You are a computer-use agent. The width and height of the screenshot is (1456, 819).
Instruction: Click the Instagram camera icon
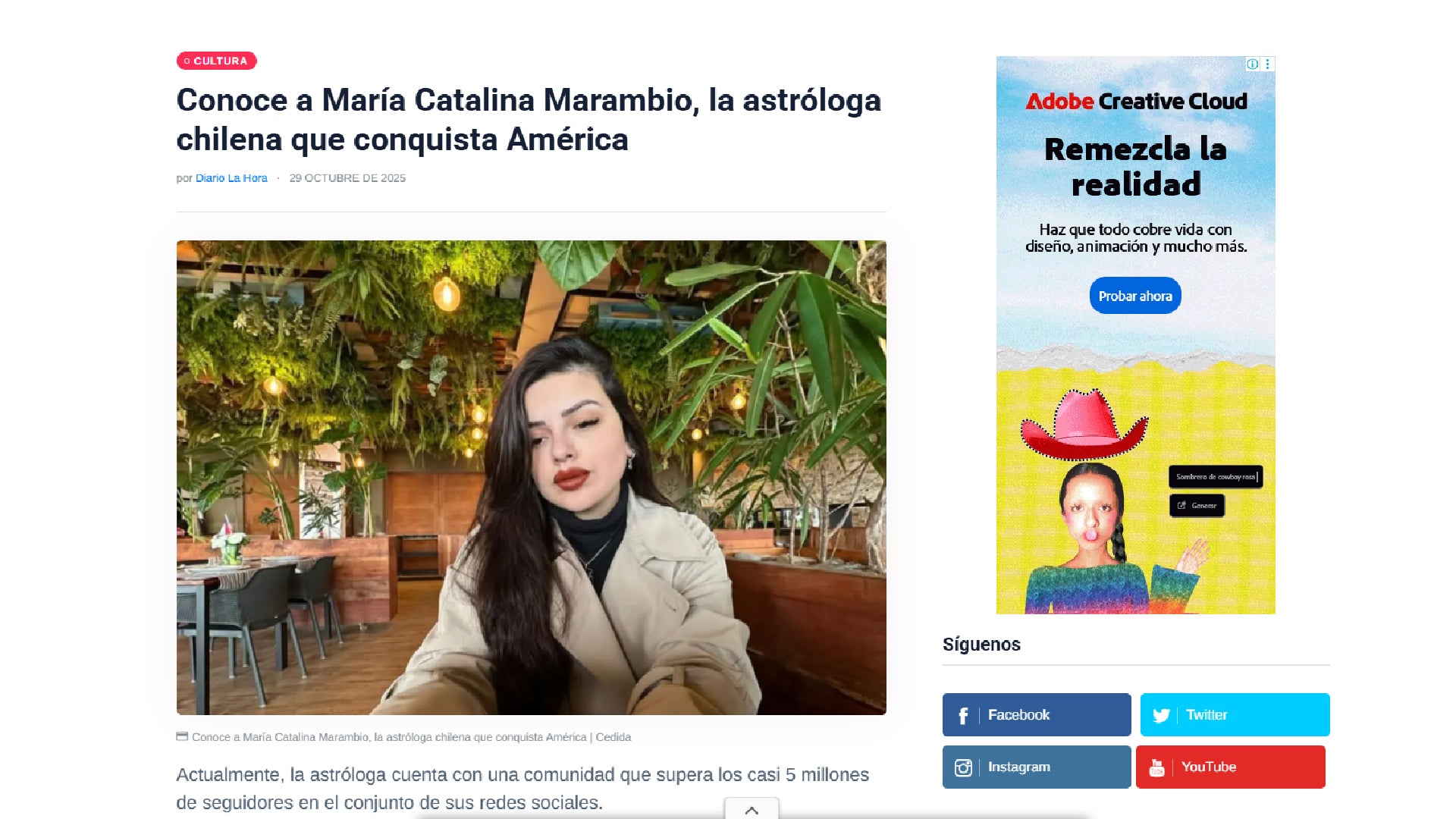(x=963, y=767)
